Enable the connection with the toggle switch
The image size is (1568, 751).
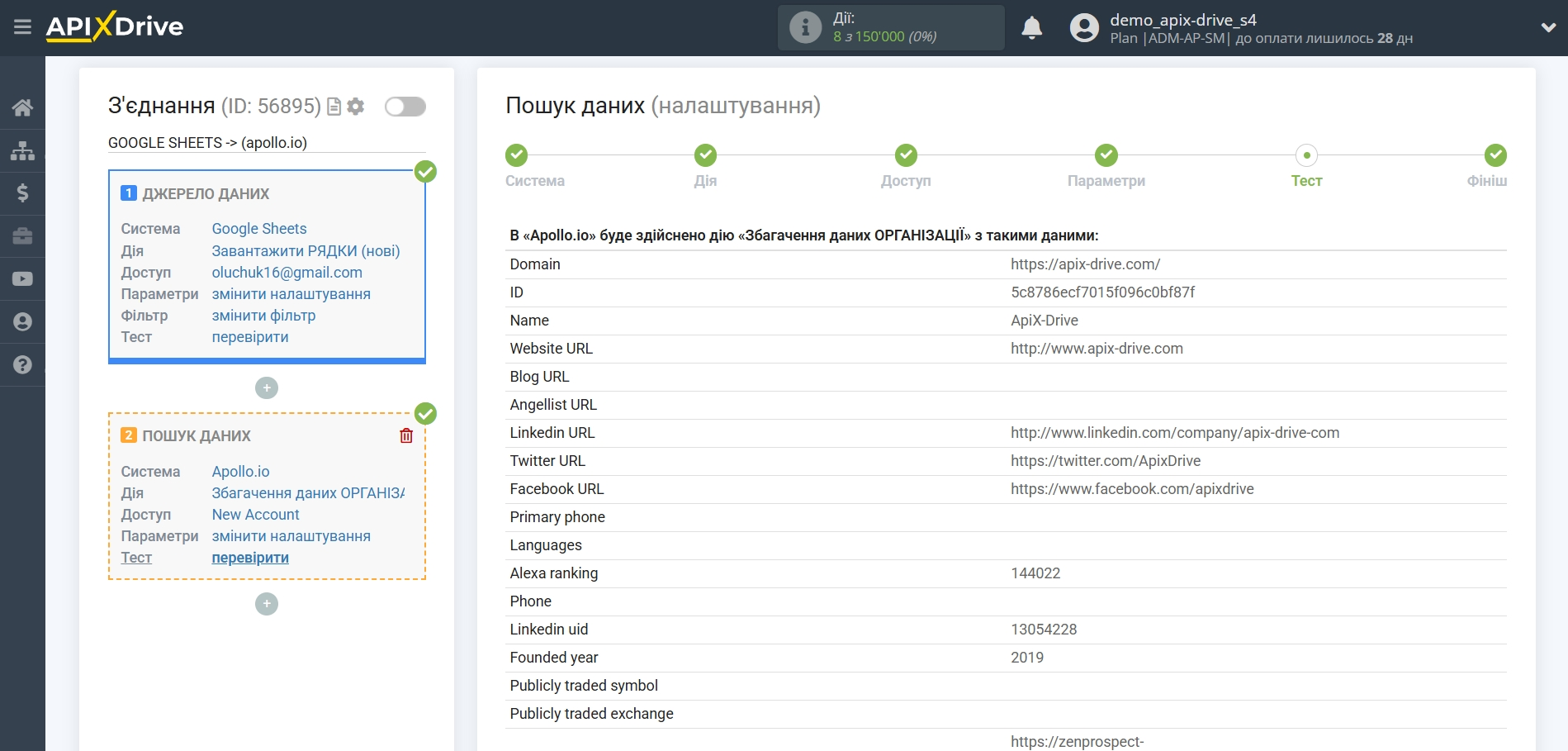[404, 106]
